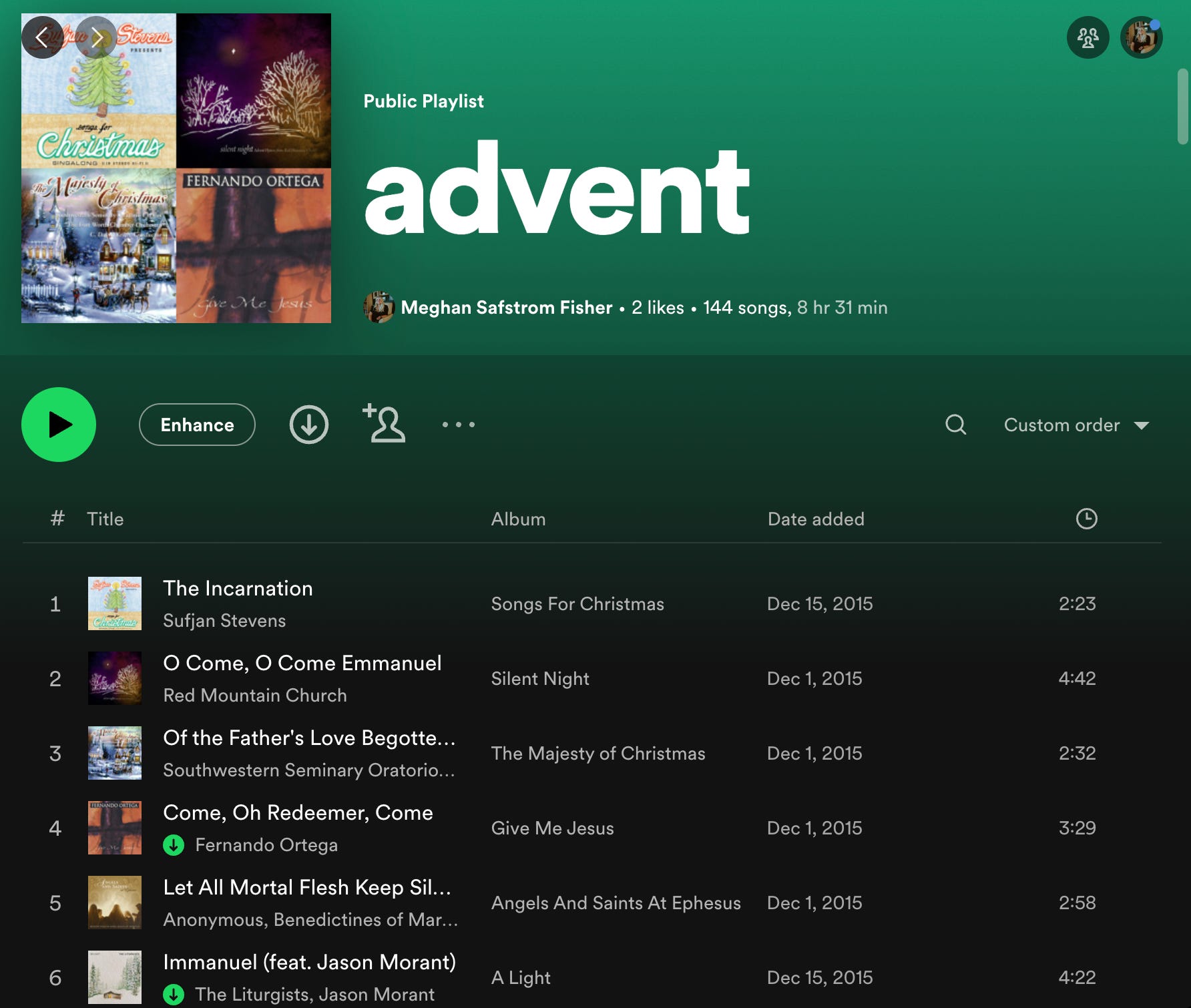Select track Come, Oh Redeemer, Come

[x=298, y=812]
